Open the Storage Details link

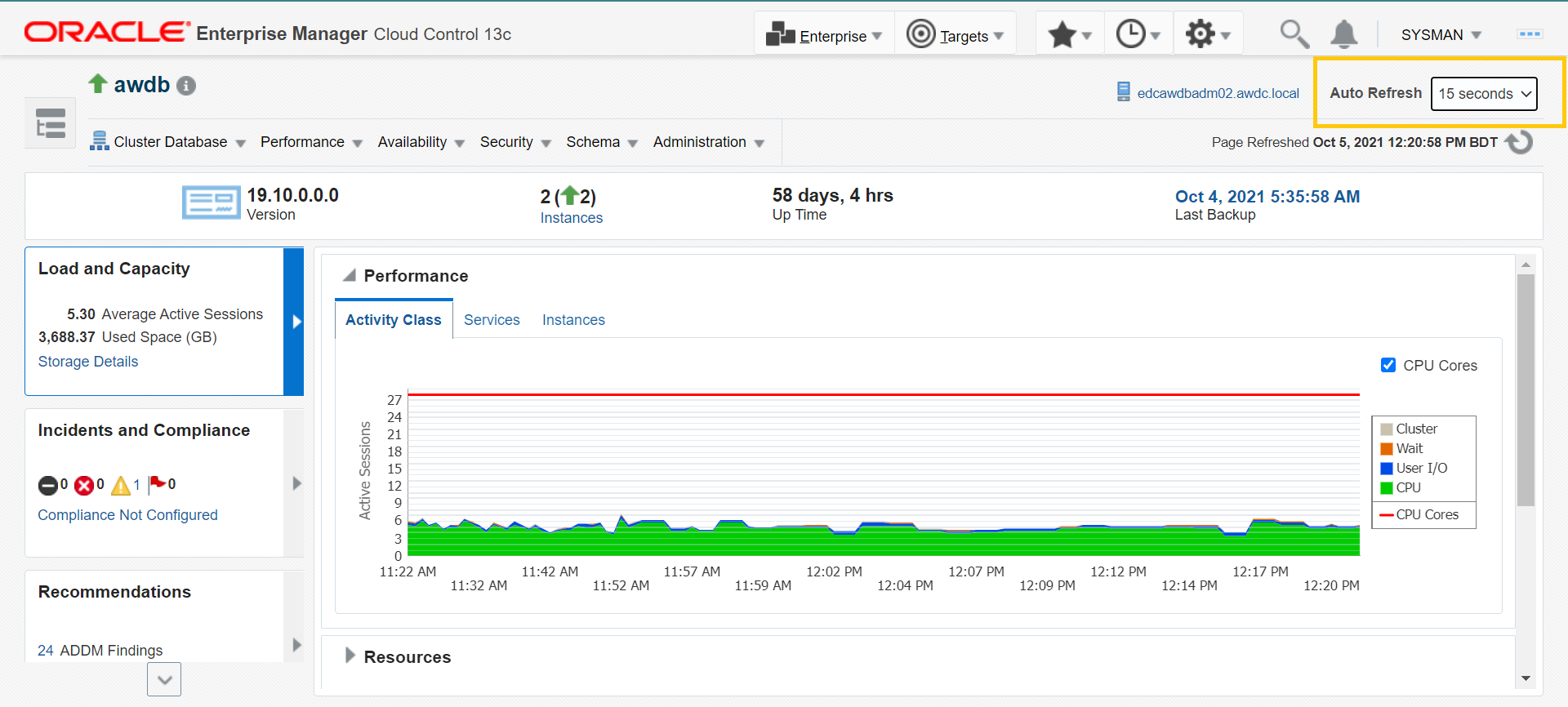[88, 362]
